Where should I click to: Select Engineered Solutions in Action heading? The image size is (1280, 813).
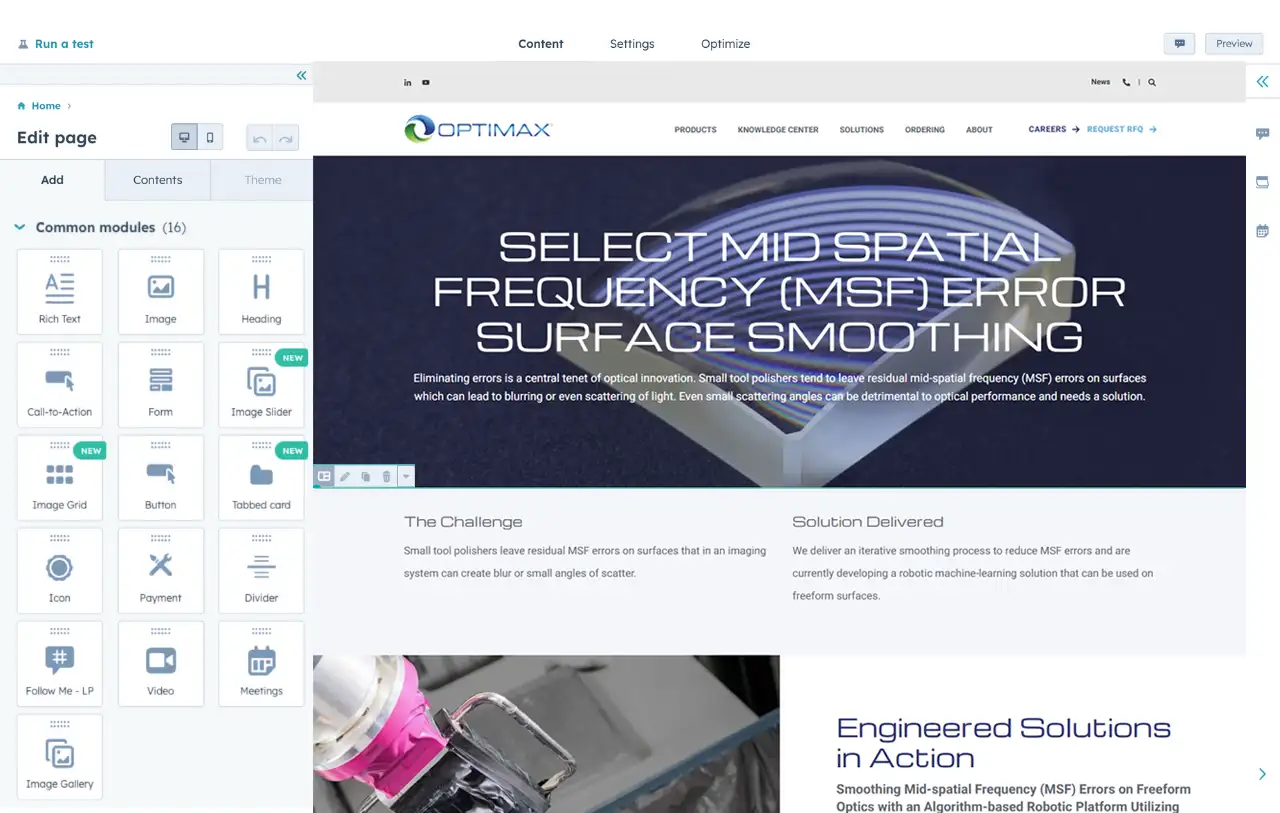(1003, 743)
